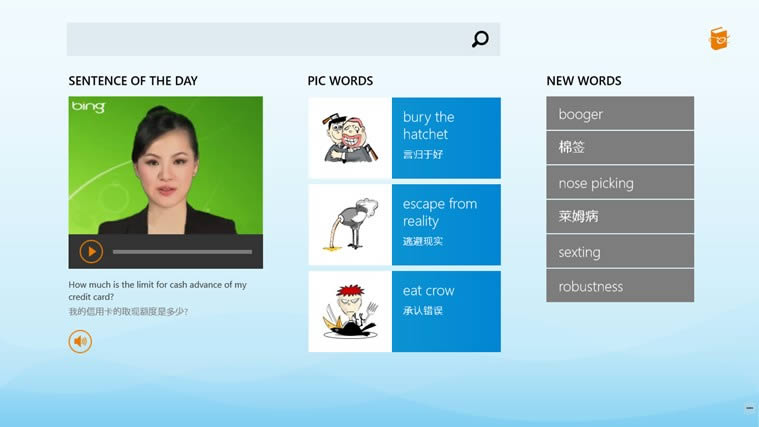Select new word 'booger'
Viewport: 759px width, 427px height.
(620, 113)
